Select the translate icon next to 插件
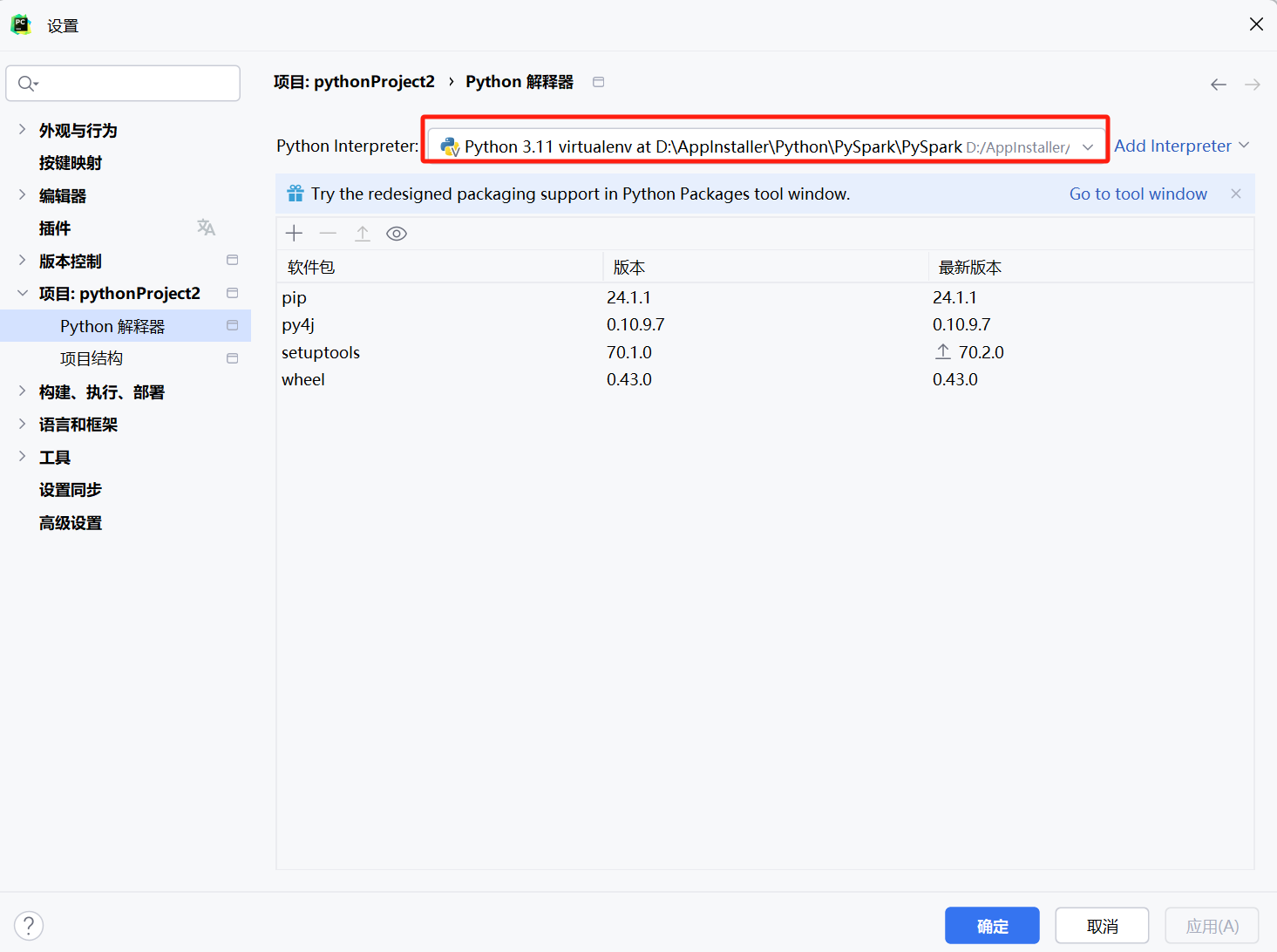This screenshot has width=1277, height=952. [x=207, y=227]
